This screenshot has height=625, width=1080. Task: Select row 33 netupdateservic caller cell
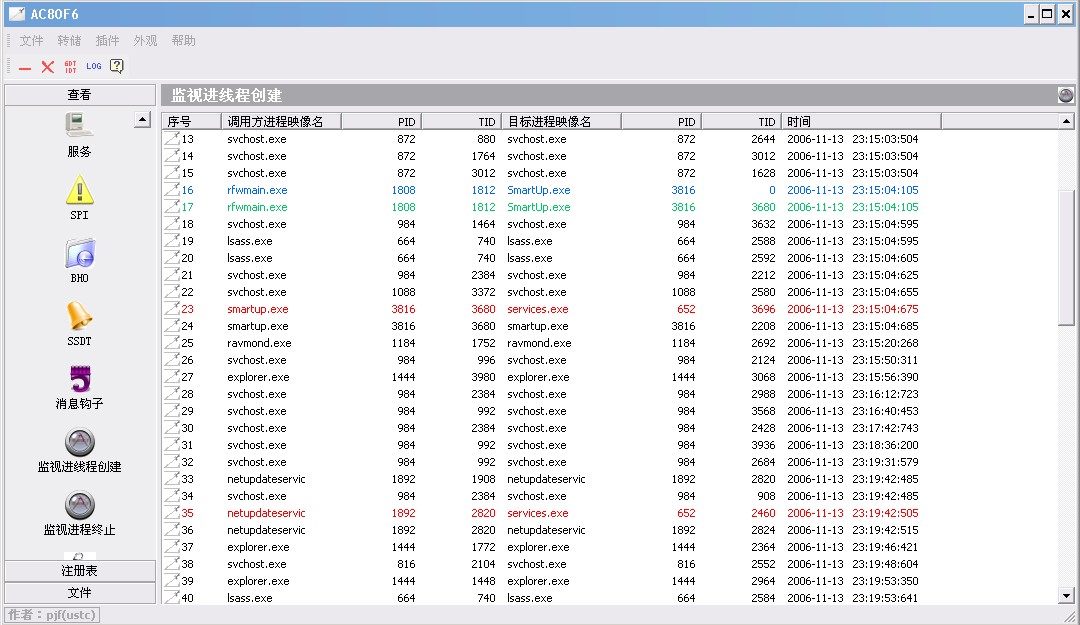tap(266, 479)
